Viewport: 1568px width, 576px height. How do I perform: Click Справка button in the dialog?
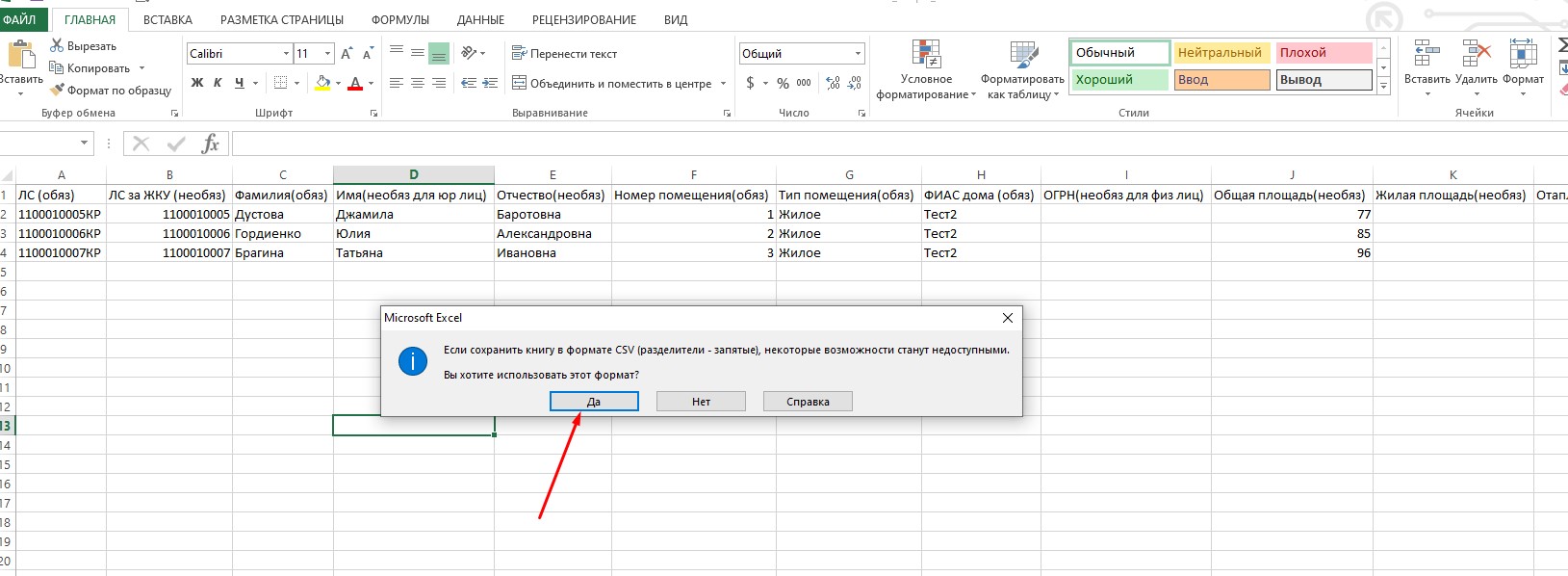coord(808,402)
